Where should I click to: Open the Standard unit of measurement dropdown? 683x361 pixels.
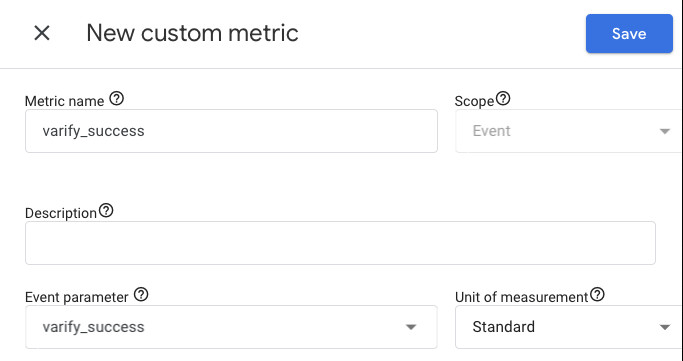[x=568, y=327]
